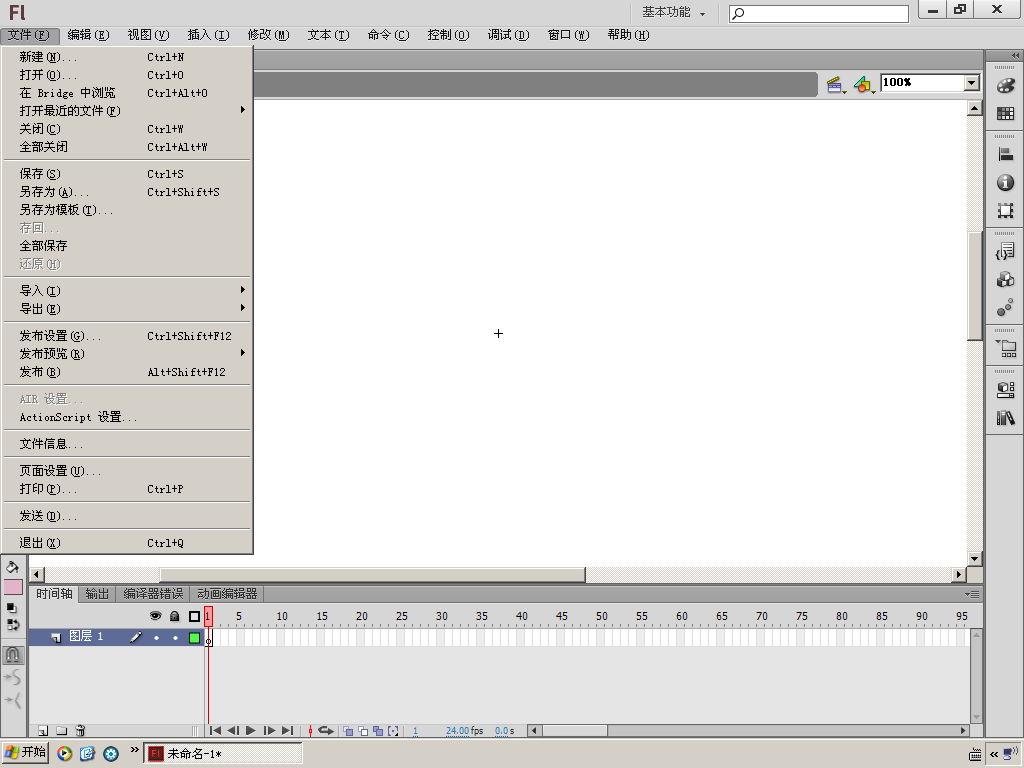
Task: Toggle Snap to Objects magnet
Action: (13, 654)
